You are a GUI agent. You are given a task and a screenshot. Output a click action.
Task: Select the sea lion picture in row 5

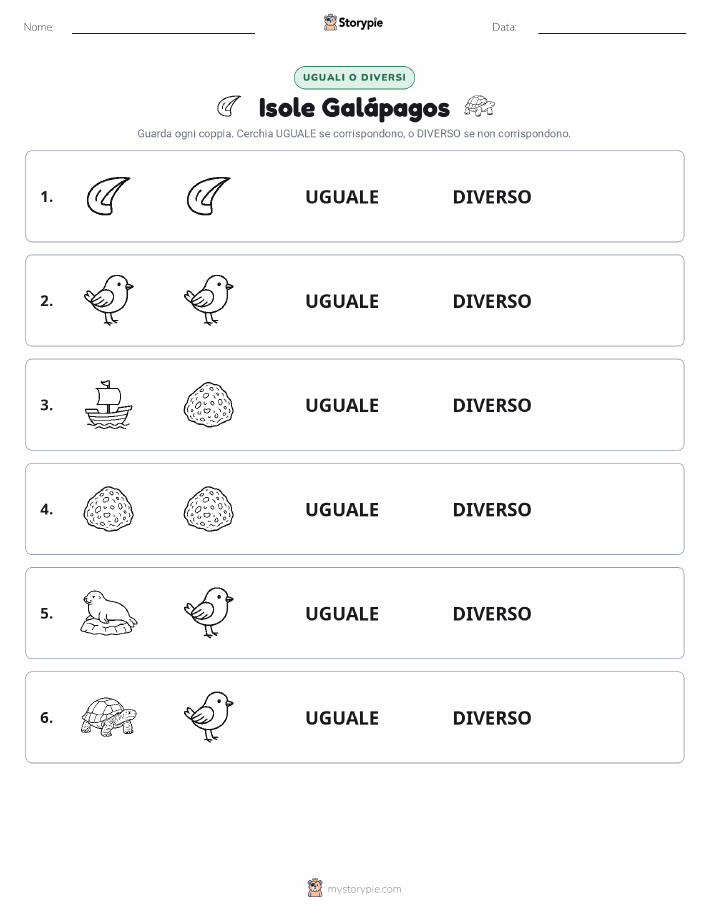[x=109, y=612]
